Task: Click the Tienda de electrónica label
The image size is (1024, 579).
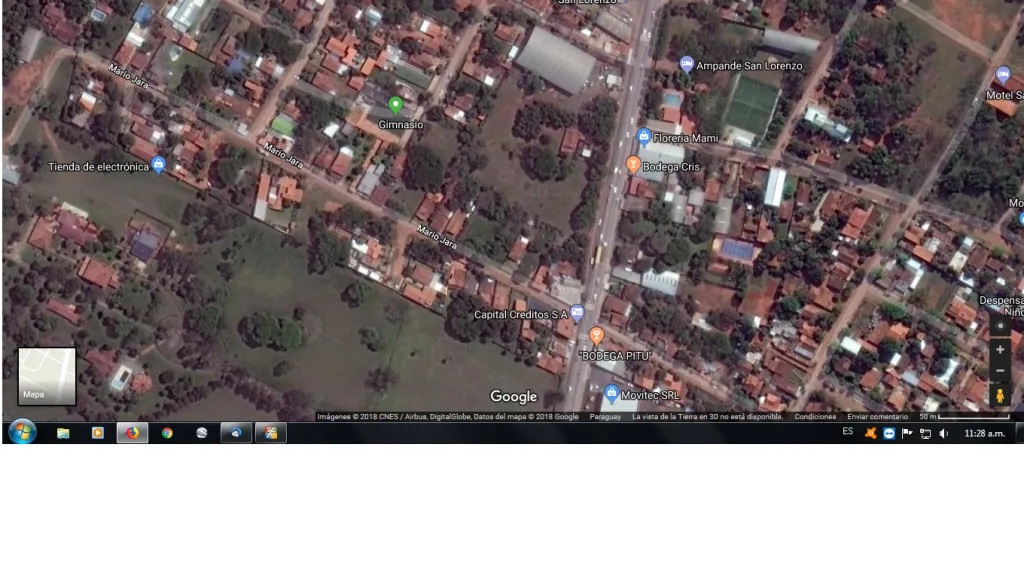Action: [99, 167]
